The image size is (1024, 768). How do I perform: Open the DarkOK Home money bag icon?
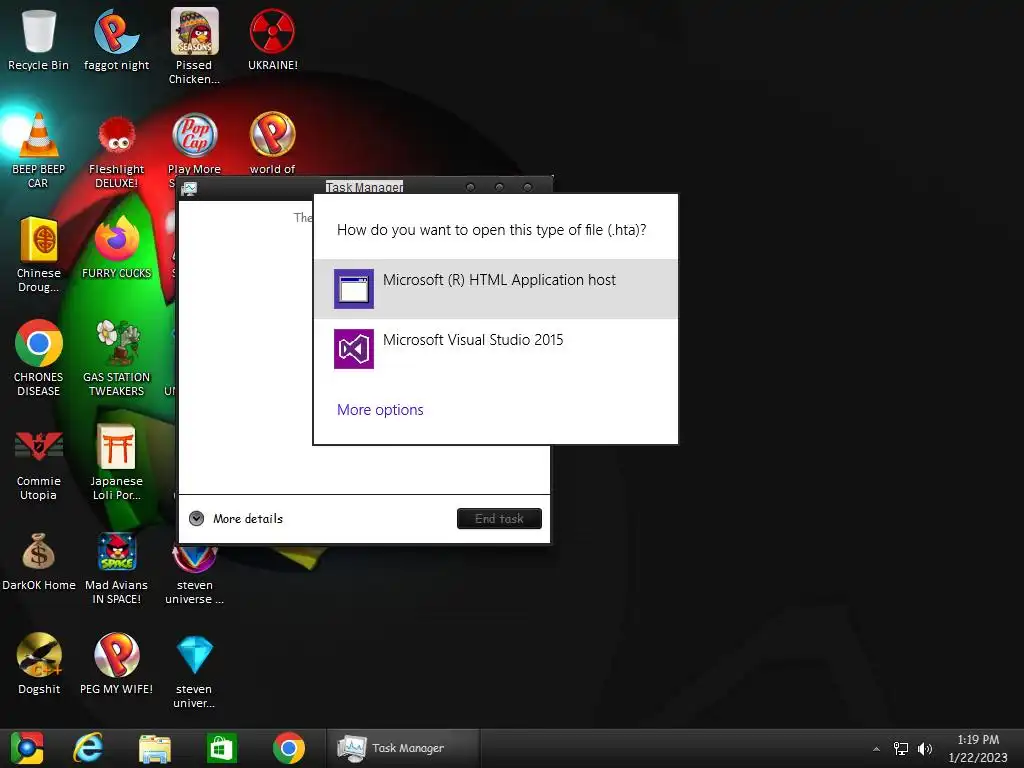coord(39,560)
